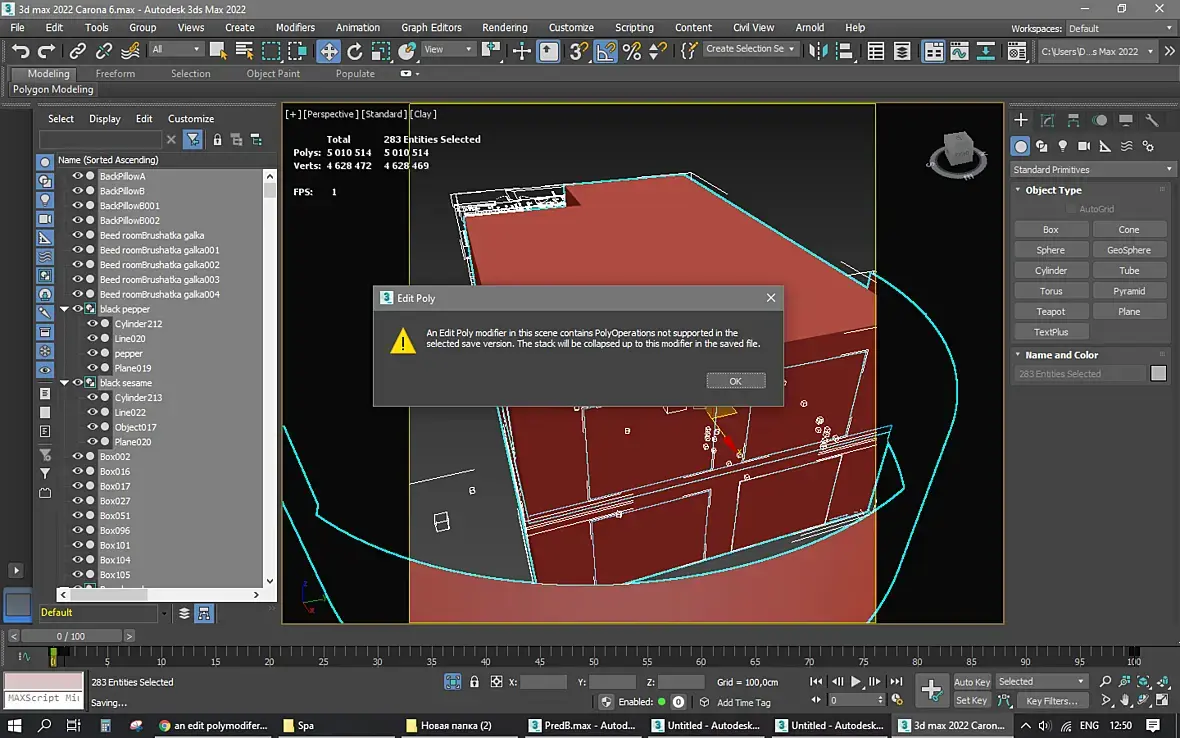Open the Modifiers menu
1180x738 pixels.
(295, 28)
